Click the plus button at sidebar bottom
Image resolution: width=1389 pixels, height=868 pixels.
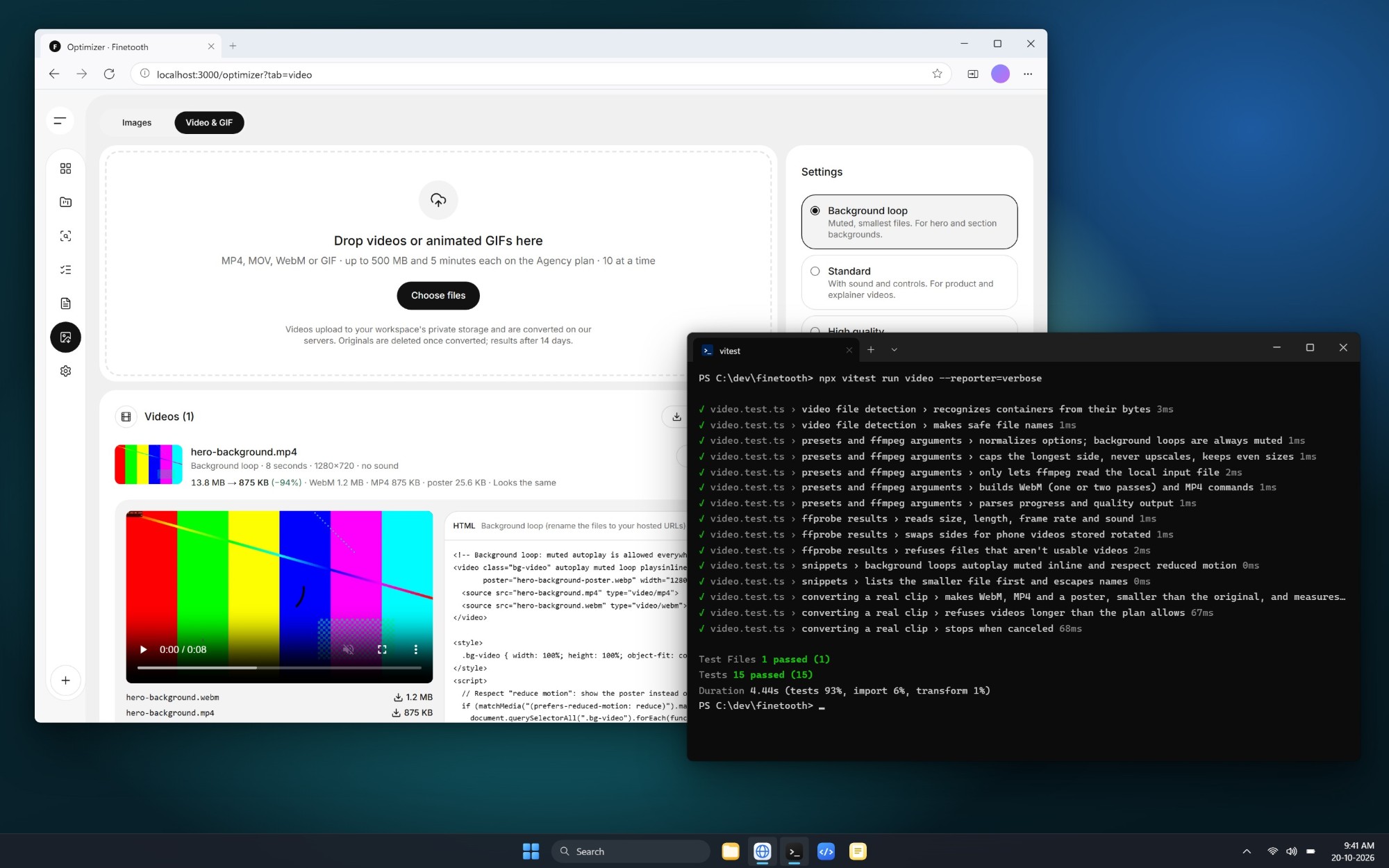pos(65,681)
